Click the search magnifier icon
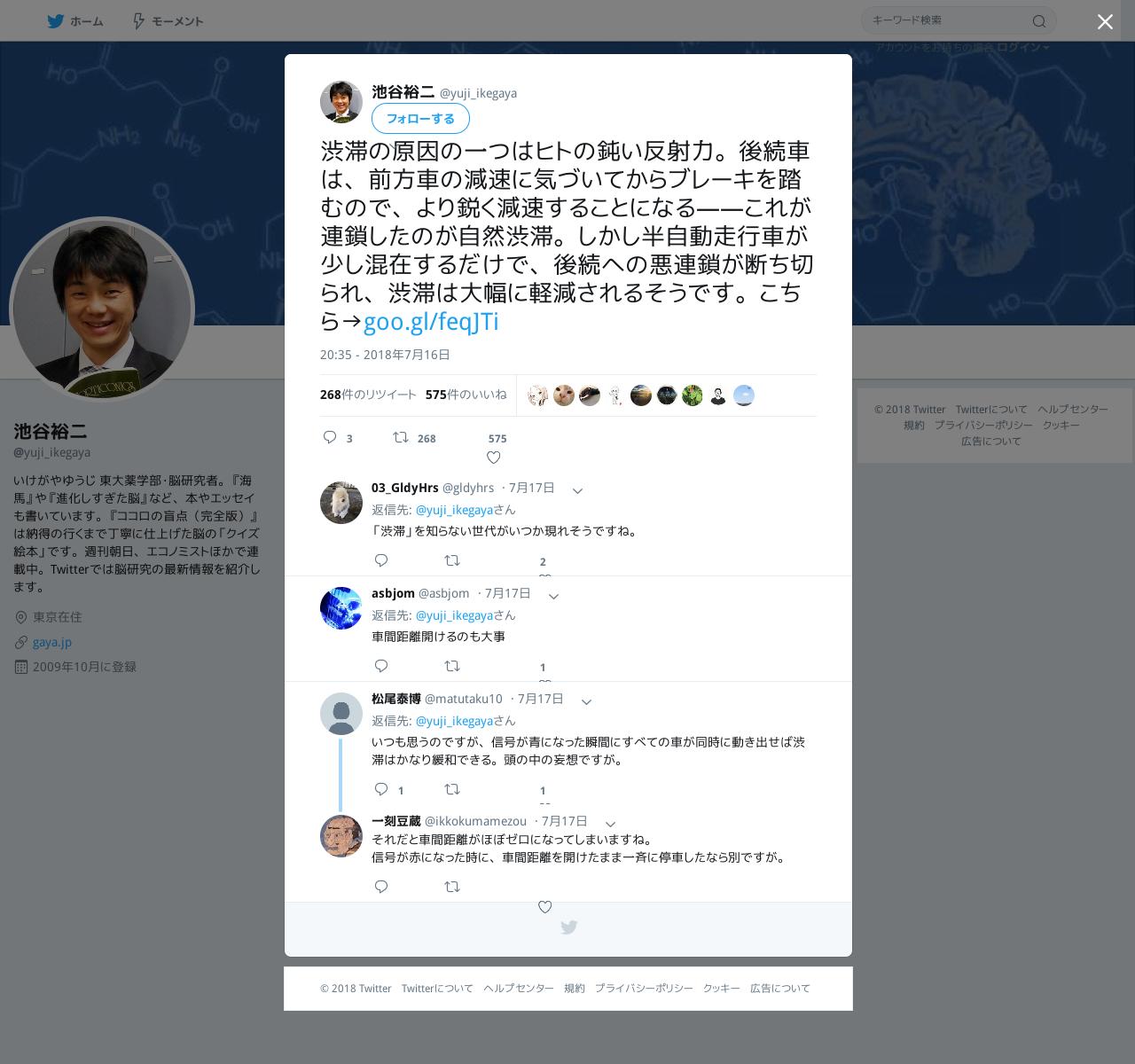This screenshot has width=1135, height=1064. [x=1039, y=21]
